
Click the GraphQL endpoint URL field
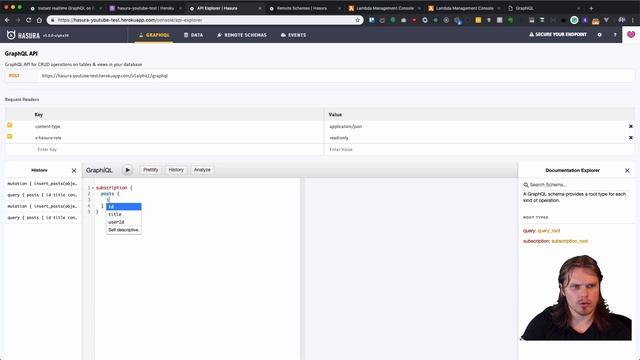[x=335, y=76]
